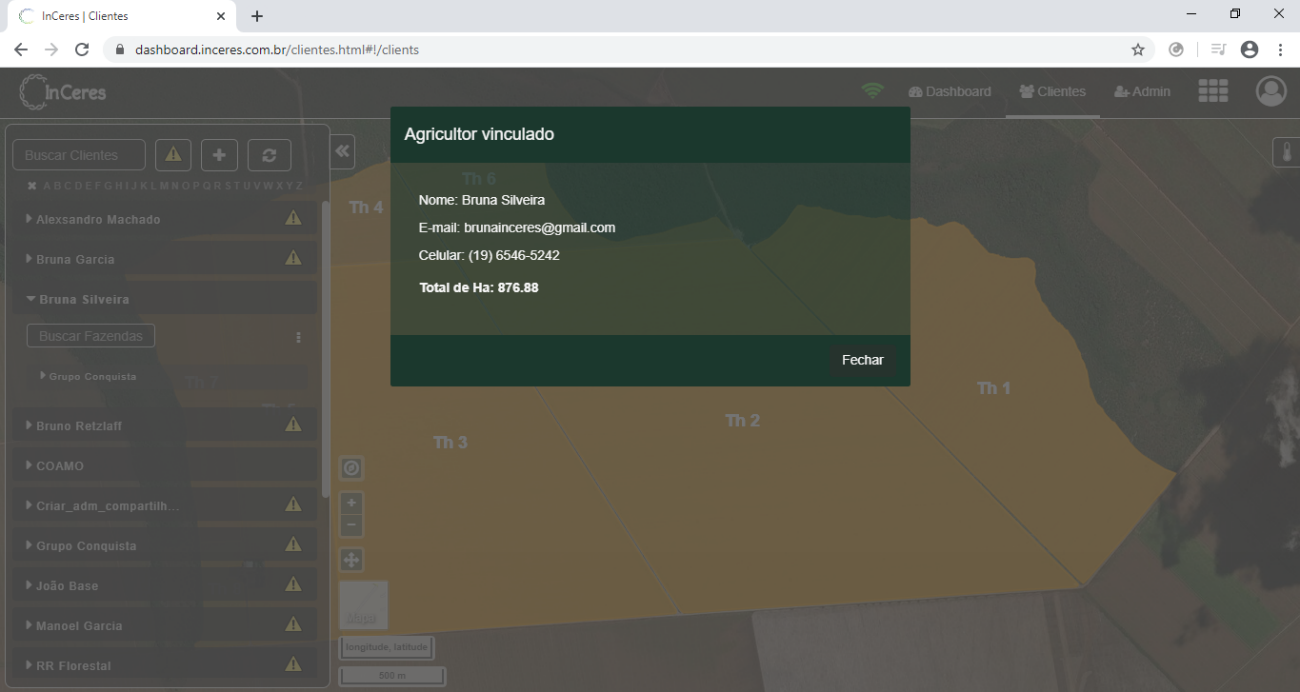The image size is (1300, 692).
Task: Click warning icon on Manoel Garcia row
Action: coord(293,625)
